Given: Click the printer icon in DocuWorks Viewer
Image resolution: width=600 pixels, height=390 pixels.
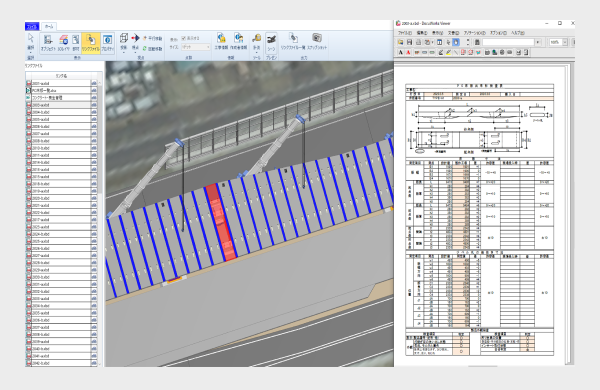Looking at the screenshot, I should click(x=418, y=42).
